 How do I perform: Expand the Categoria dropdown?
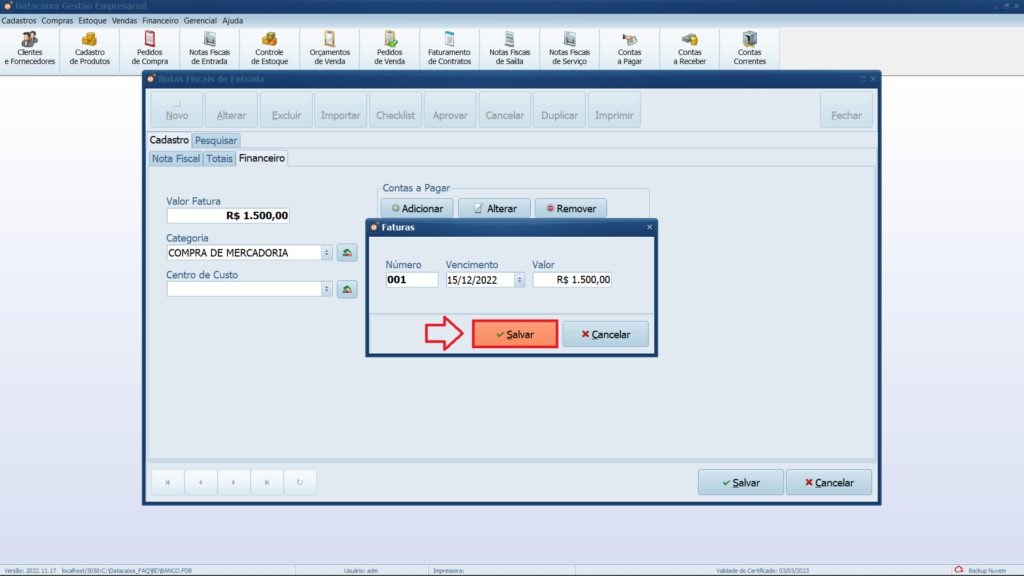coord(326,253)
